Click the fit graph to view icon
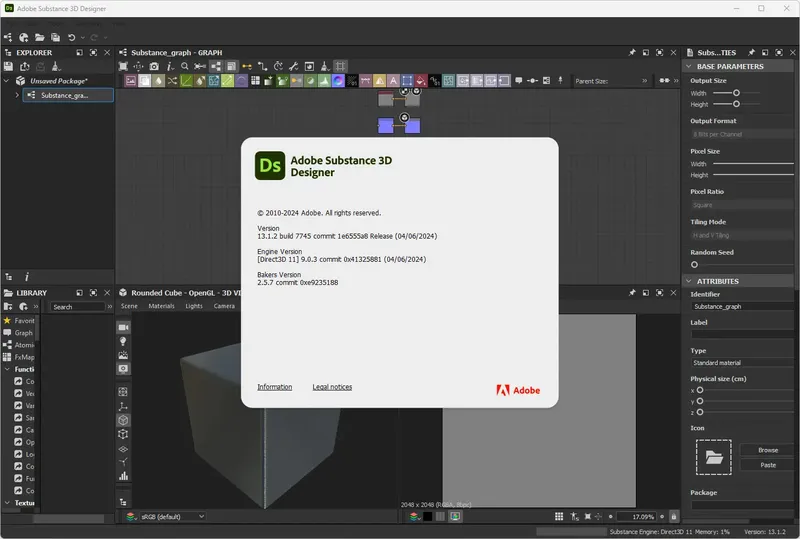The image size is (800, 539). [123, 66]
